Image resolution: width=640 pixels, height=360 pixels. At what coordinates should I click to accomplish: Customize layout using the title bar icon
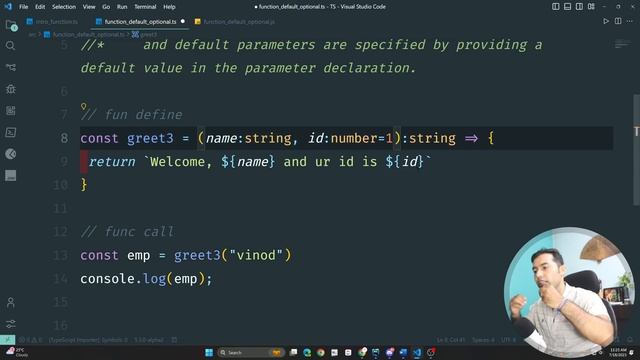tap(591, 7)
